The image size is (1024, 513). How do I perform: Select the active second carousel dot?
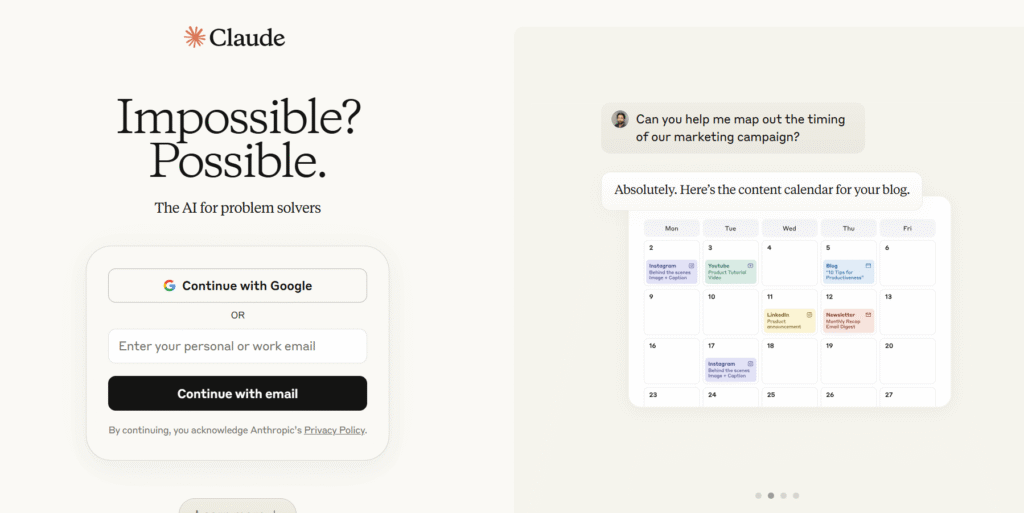[770, 495]
